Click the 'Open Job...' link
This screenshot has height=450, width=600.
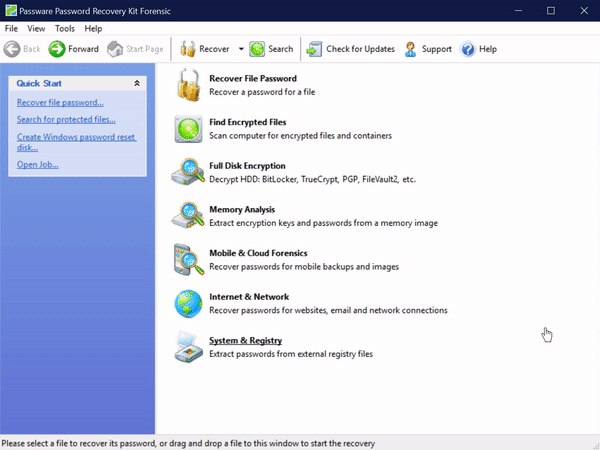click(38, 165)
